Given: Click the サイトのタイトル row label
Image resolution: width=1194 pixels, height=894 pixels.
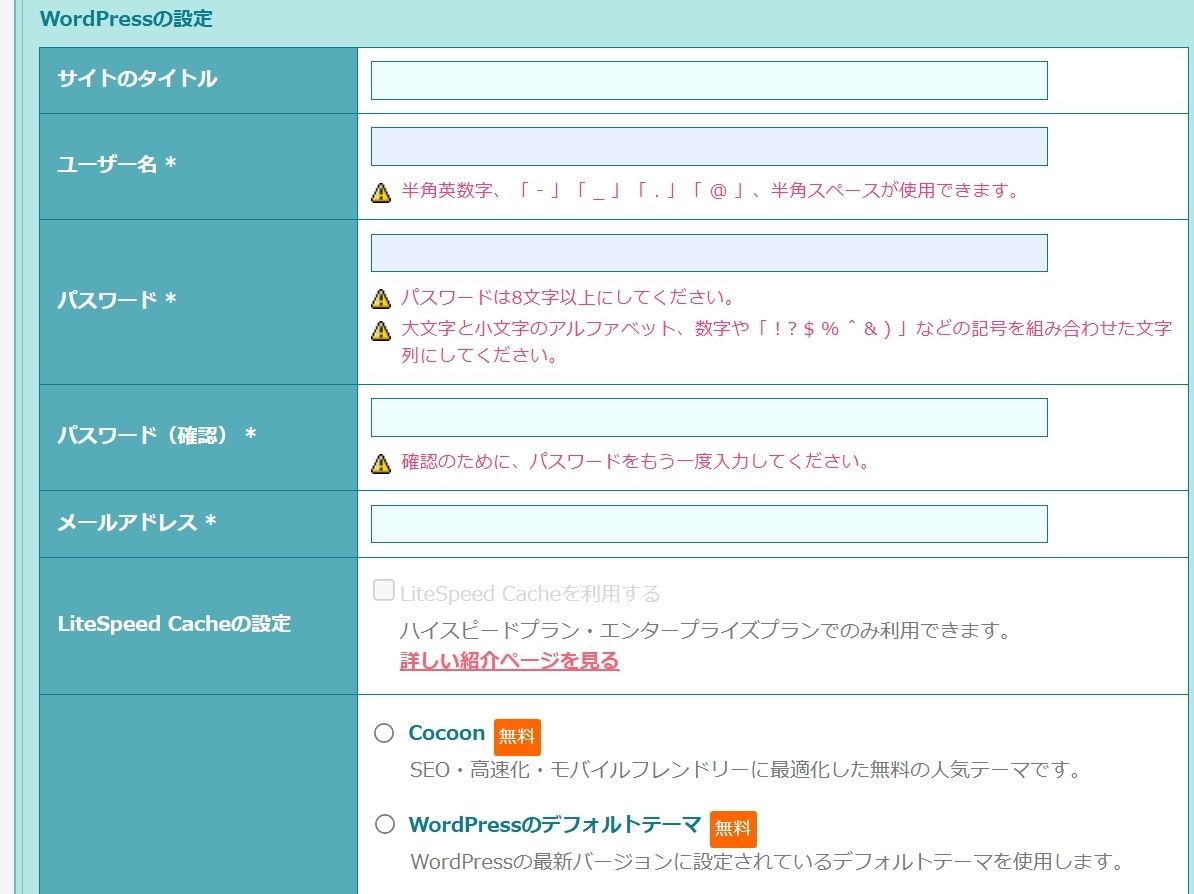Looking at the screenshot, I should (x=138, y=78).
